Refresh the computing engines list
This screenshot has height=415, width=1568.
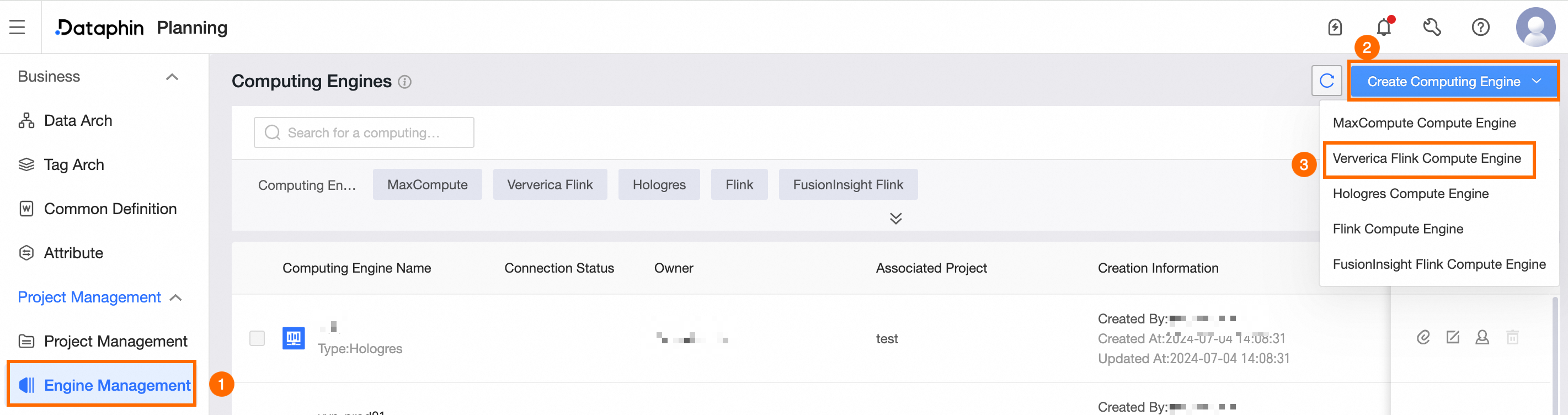tap(1327, 81)
